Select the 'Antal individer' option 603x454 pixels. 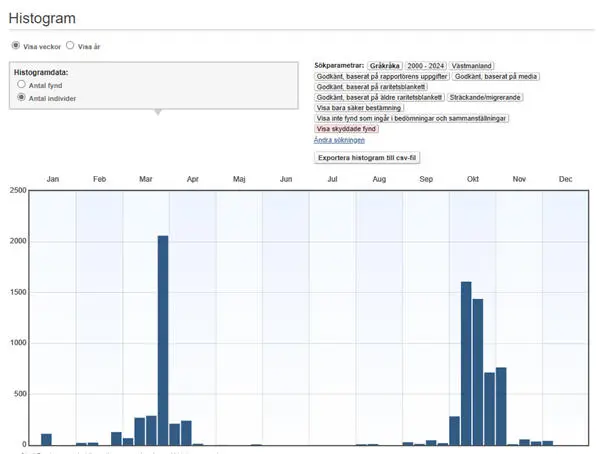(22, 98)
